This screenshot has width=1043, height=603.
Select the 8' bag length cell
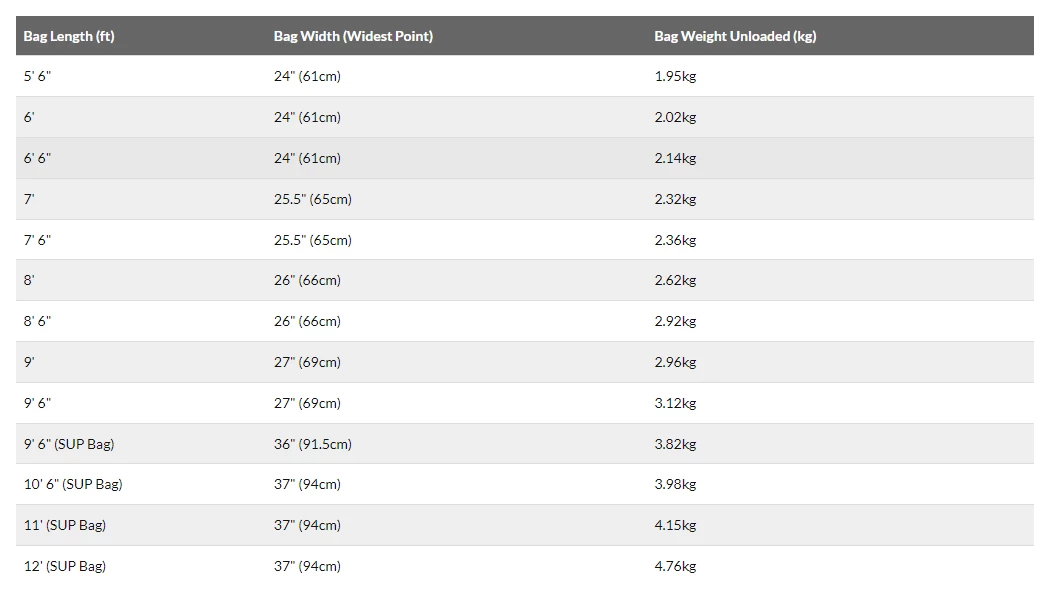tap(29, 281)
